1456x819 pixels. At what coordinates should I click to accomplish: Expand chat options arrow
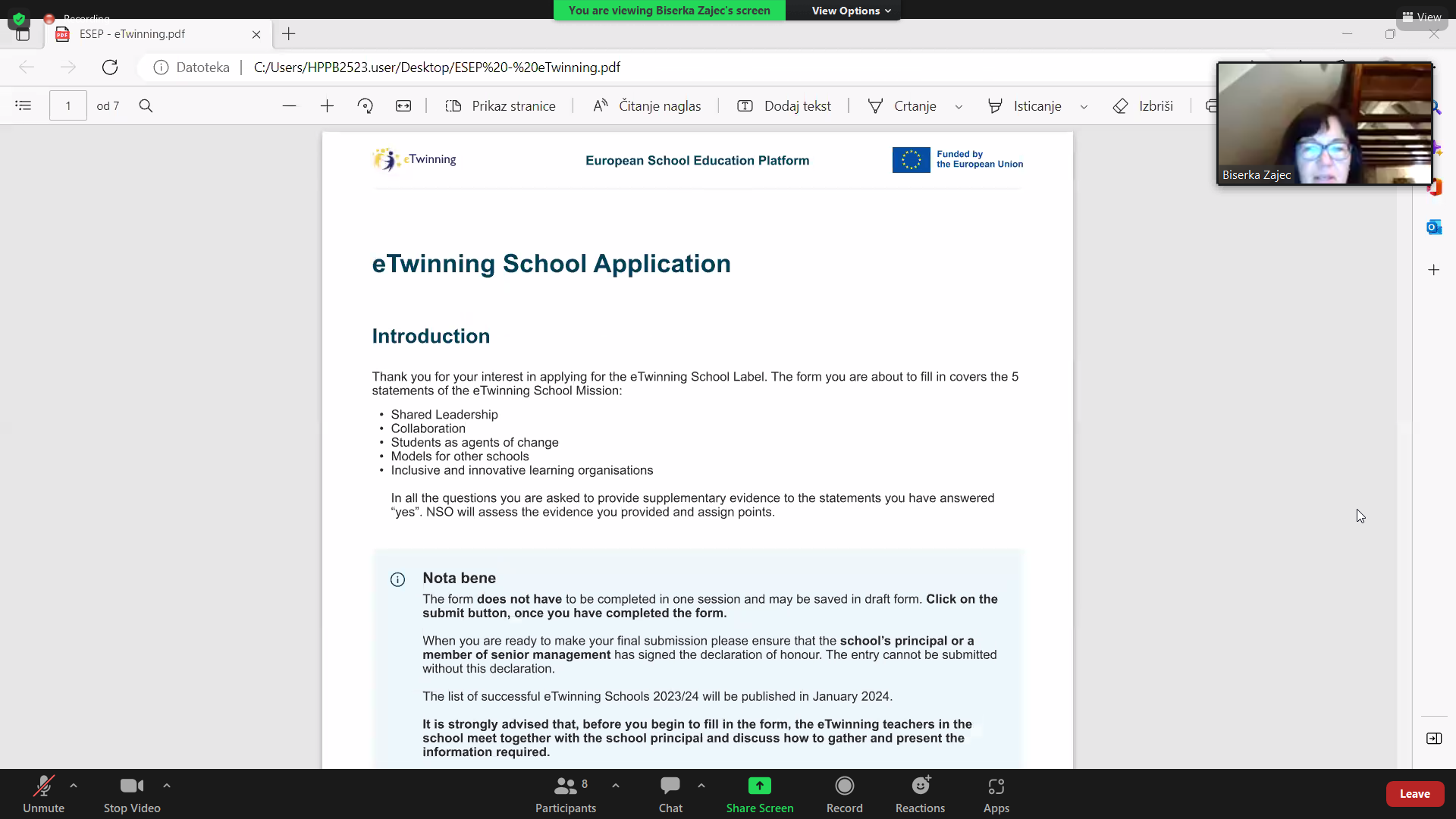coord(701,786)
